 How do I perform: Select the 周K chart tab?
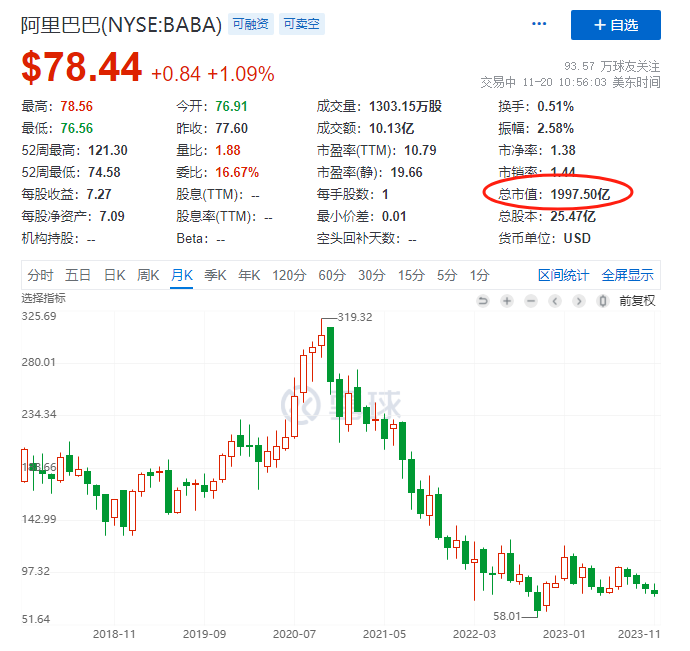148,276
